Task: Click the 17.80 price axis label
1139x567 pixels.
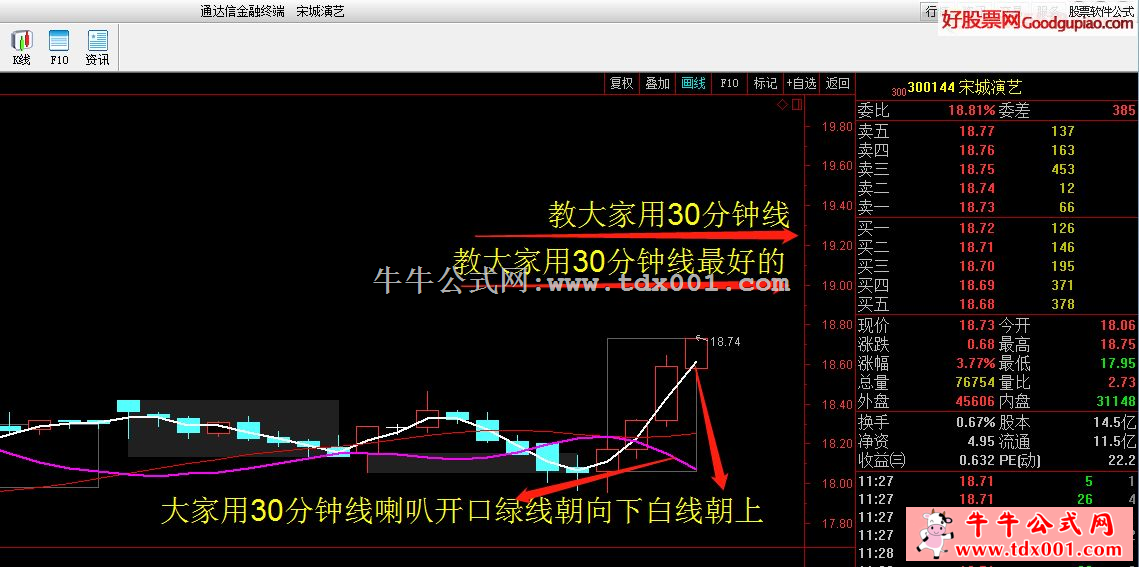Action: [x=835, y=523]
